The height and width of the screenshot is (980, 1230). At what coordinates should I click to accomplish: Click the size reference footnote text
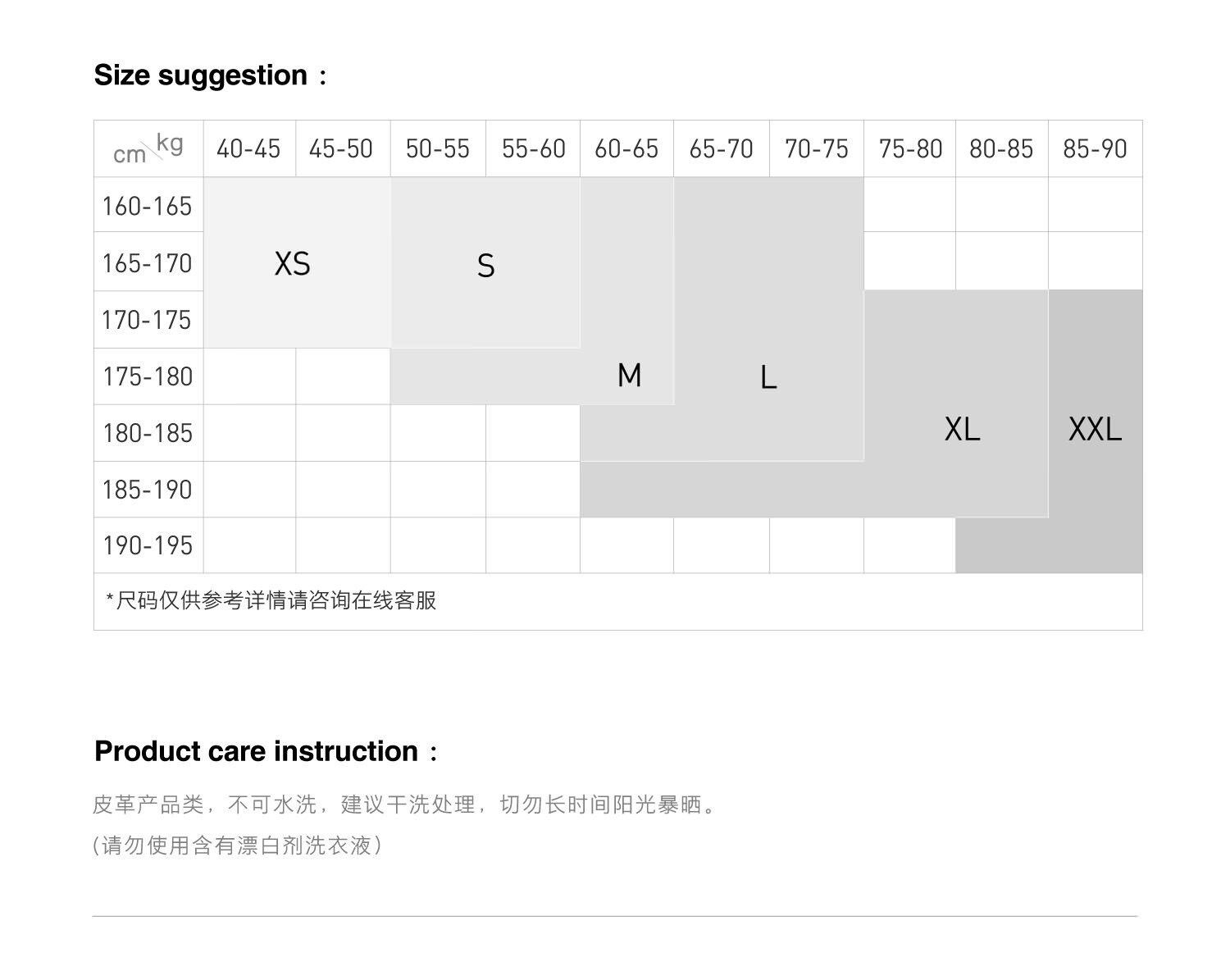271,600
